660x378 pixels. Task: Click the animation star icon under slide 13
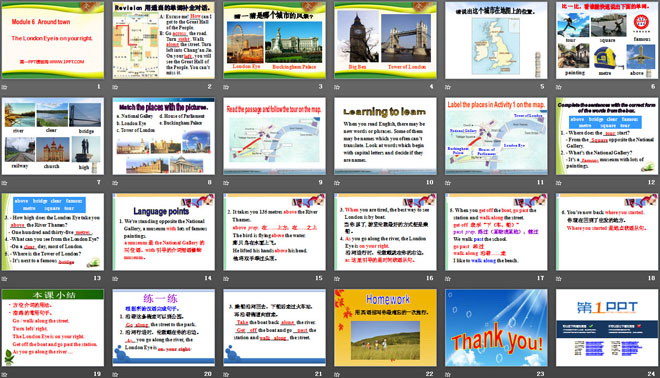5,278
